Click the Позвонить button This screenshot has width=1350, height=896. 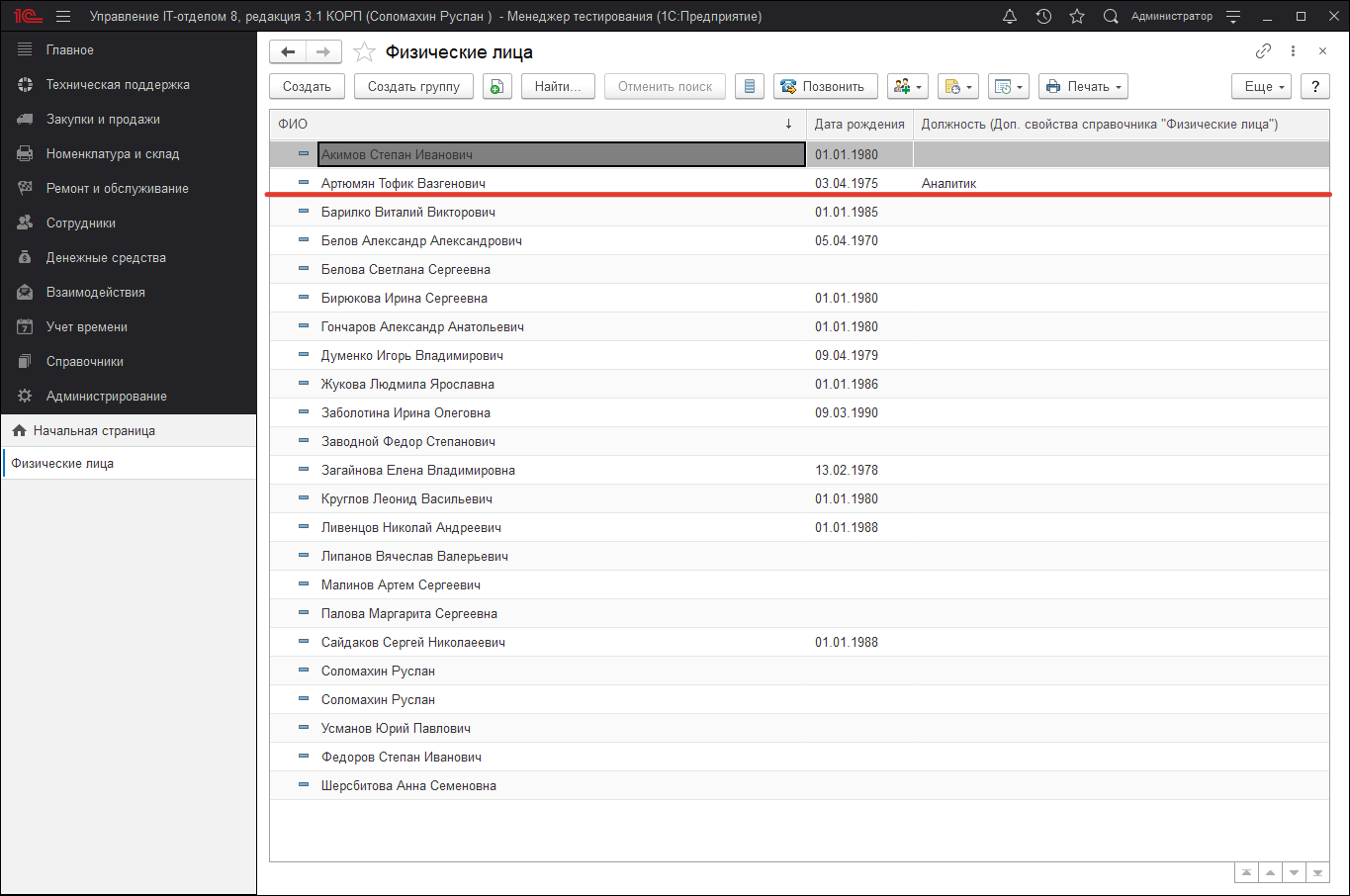(823, 87)
